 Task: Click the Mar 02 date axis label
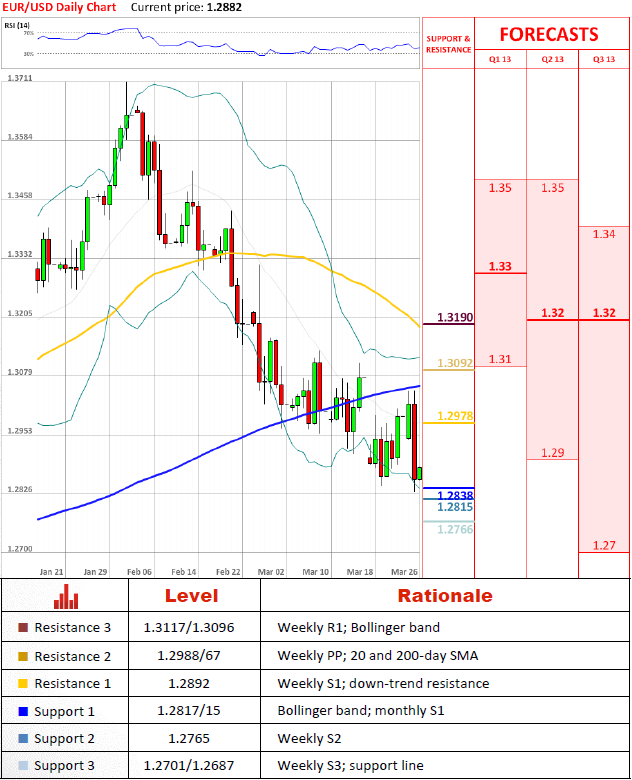click(x=271, y=572)
